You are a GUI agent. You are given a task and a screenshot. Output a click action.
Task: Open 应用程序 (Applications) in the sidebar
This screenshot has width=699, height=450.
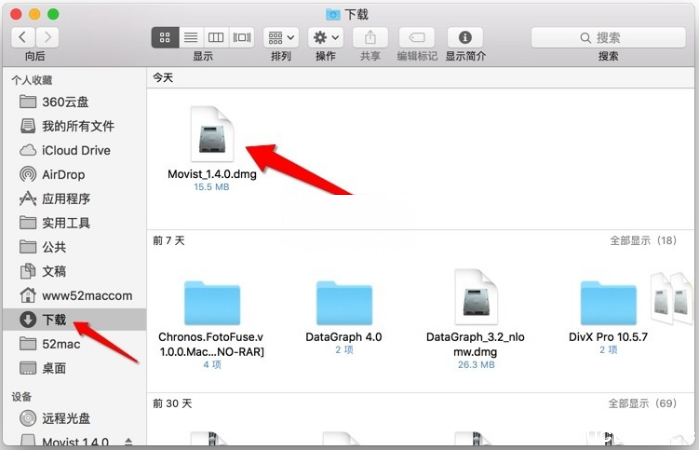(74, 198)
